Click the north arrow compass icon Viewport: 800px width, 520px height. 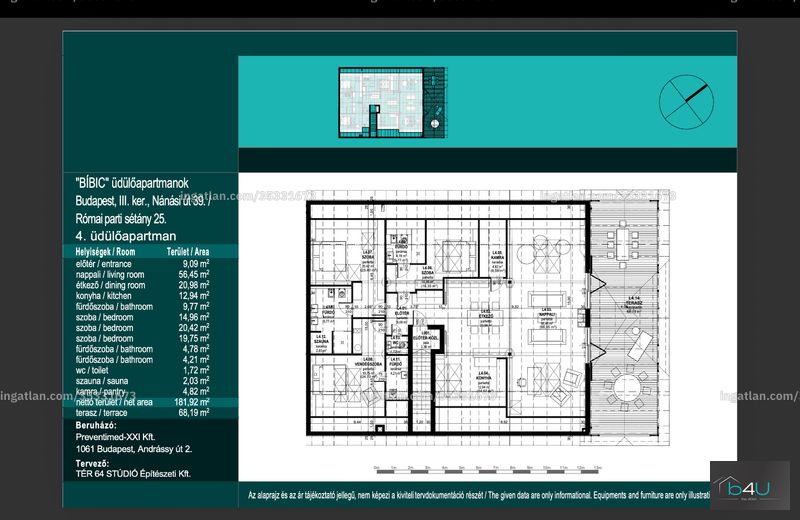click(x=686, y=102)
